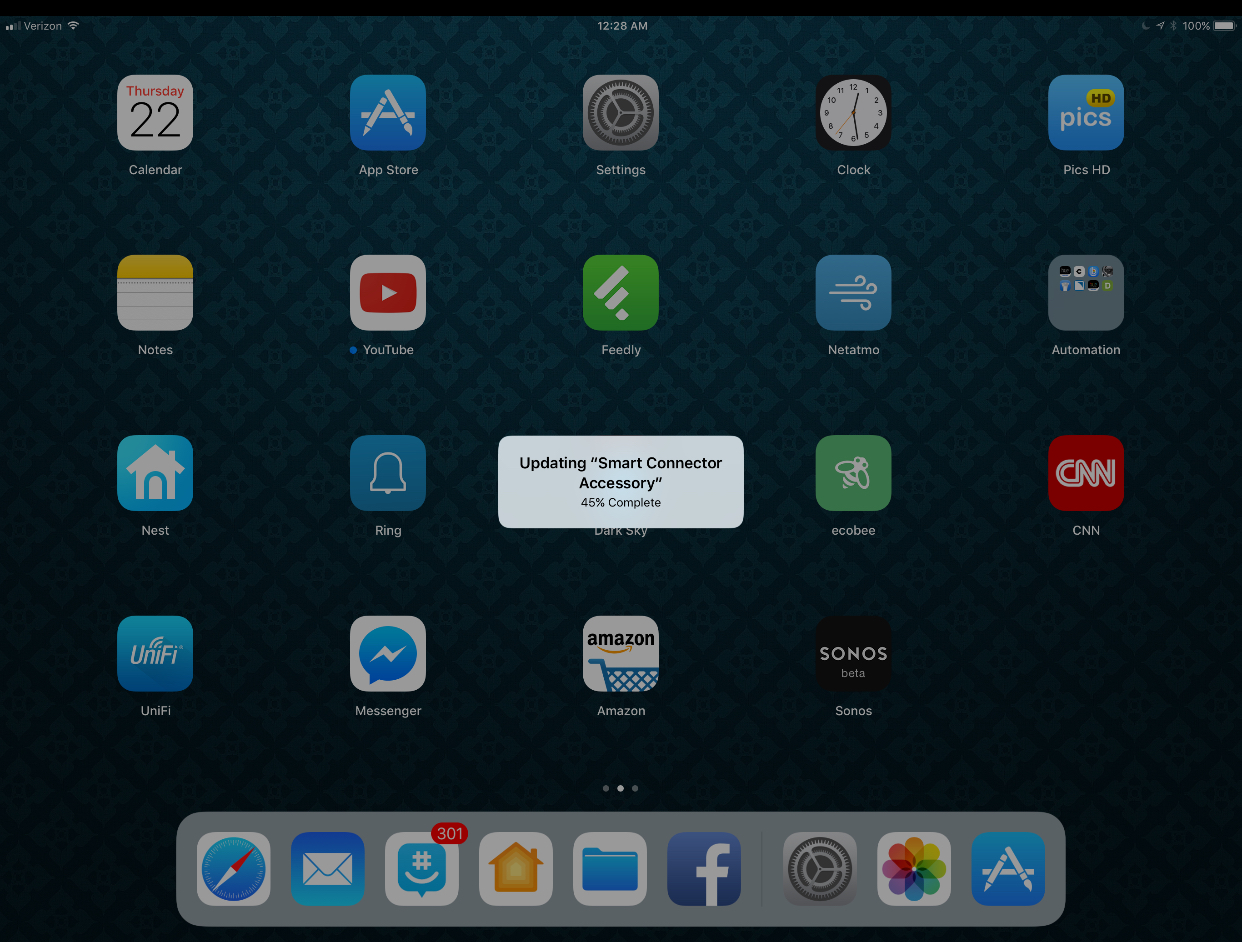Viewport: 1242px width, 942px height.
Task: Open the CNN news app
Action: coord(1086,473)
